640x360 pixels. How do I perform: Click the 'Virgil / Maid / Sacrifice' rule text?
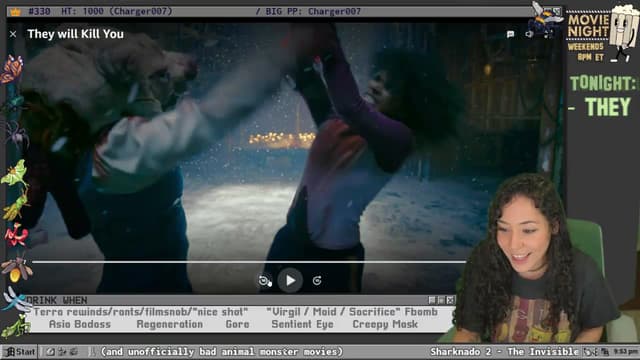pyautogui.click(x=333, y=312)
